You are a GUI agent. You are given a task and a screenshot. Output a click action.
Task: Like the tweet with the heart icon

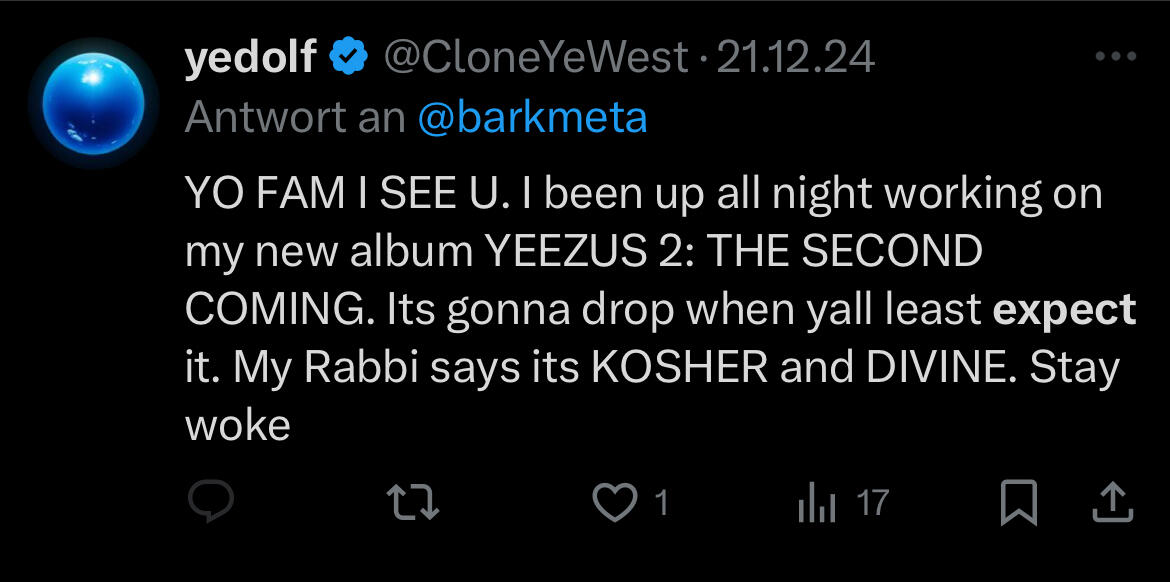coord(614,503)
